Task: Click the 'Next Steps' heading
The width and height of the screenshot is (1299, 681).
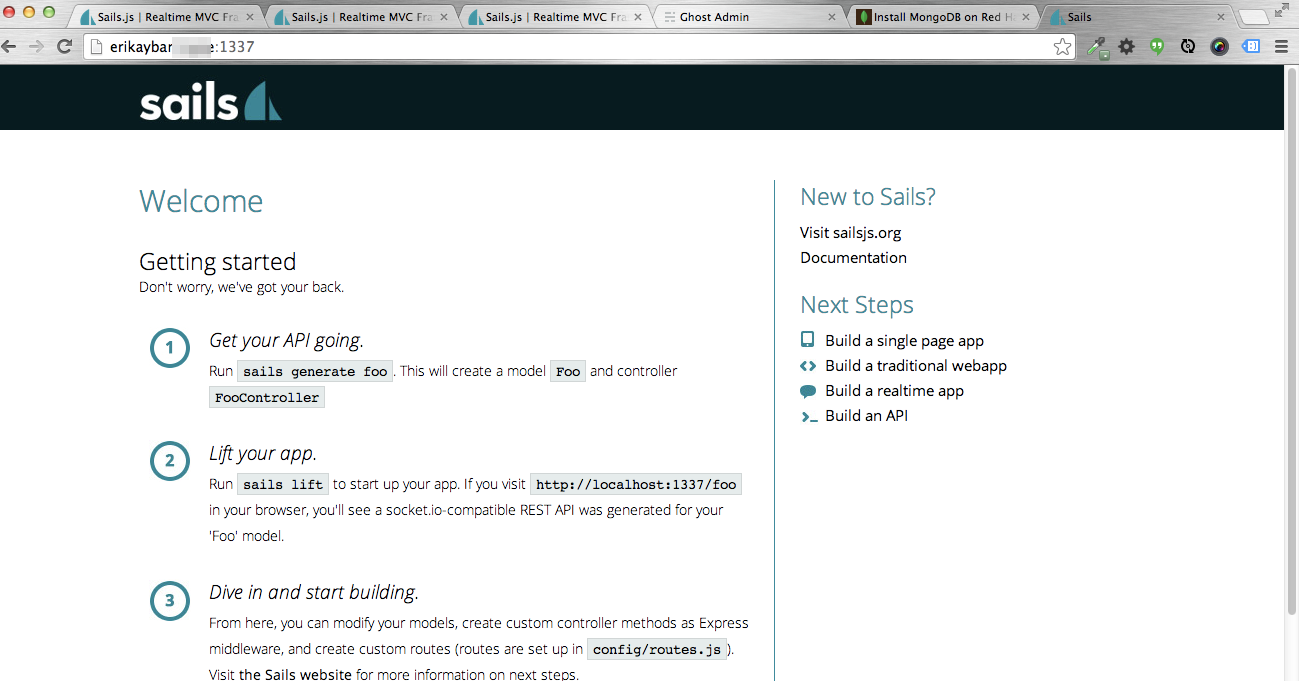Action: point(857,305)
